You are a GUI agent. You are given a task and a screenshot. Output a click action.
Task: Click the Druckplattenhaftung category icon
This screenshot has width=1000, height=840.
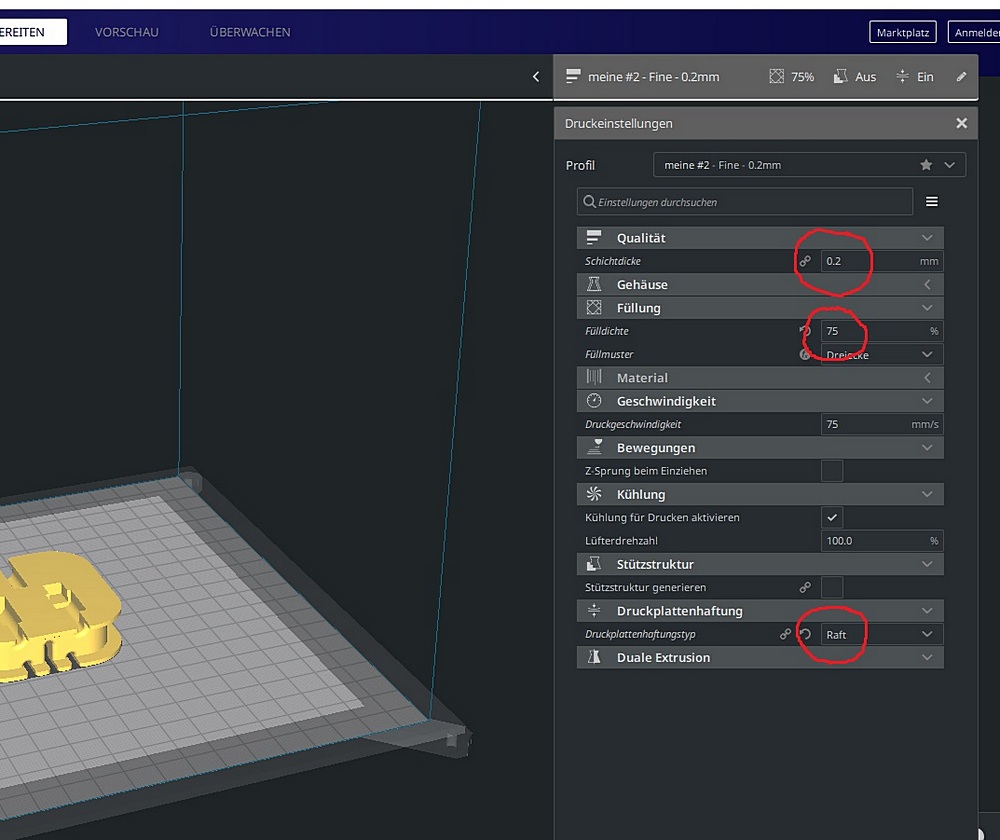point(594,610)
